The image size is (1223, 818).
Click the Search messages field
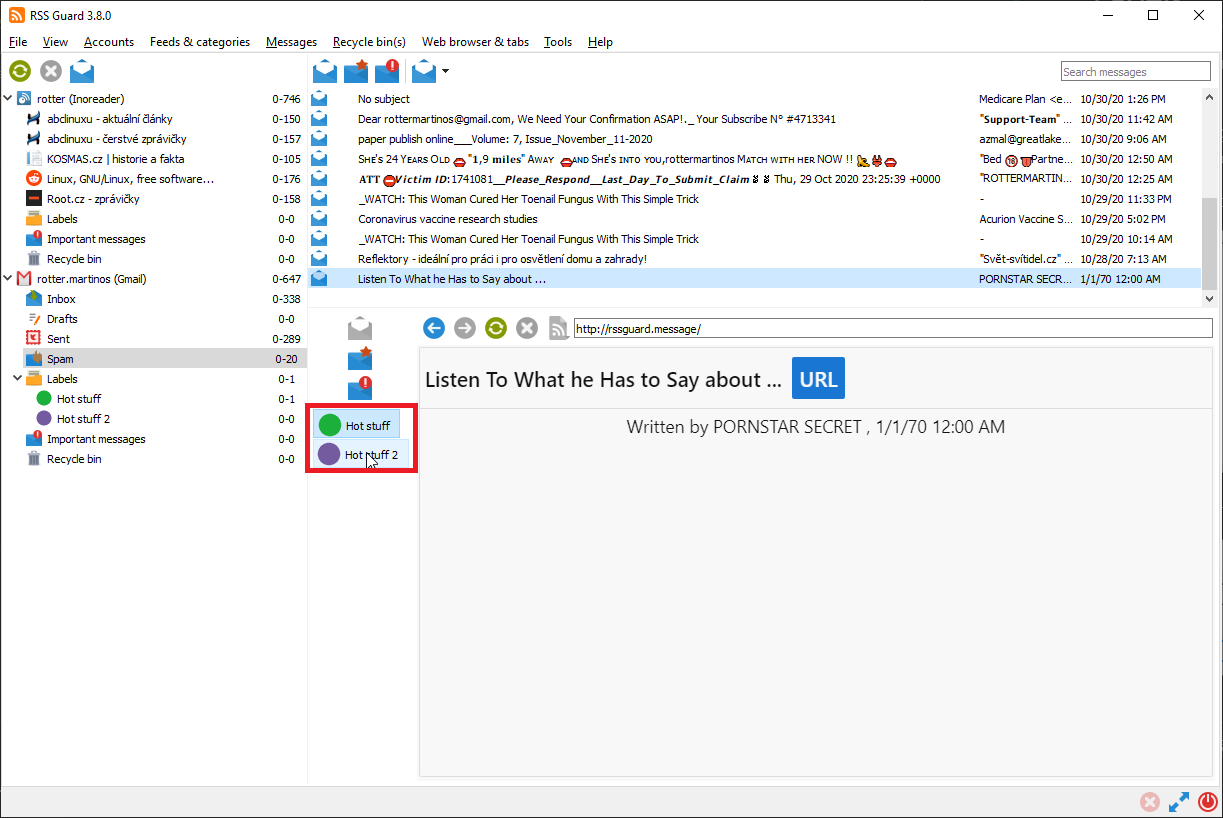coord(1135,72)
